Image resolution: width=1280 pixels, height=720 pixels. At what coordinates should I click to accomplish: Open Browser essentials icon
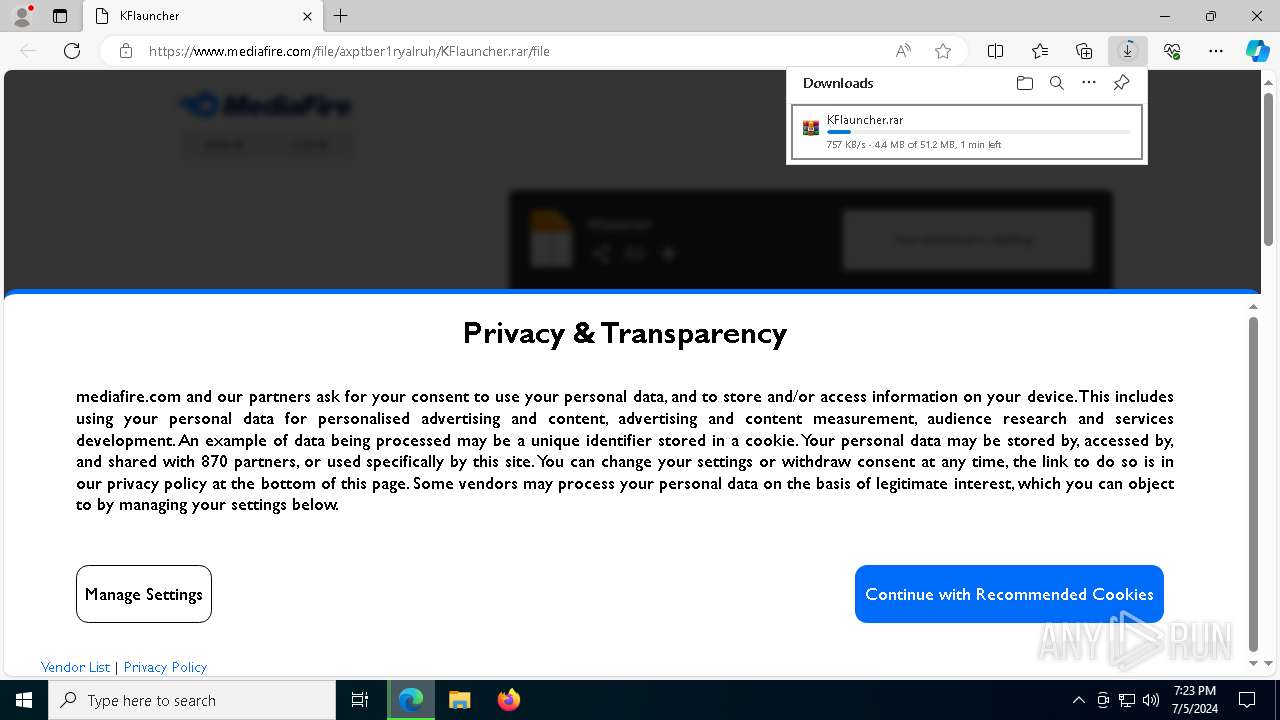pos(1172,51)
